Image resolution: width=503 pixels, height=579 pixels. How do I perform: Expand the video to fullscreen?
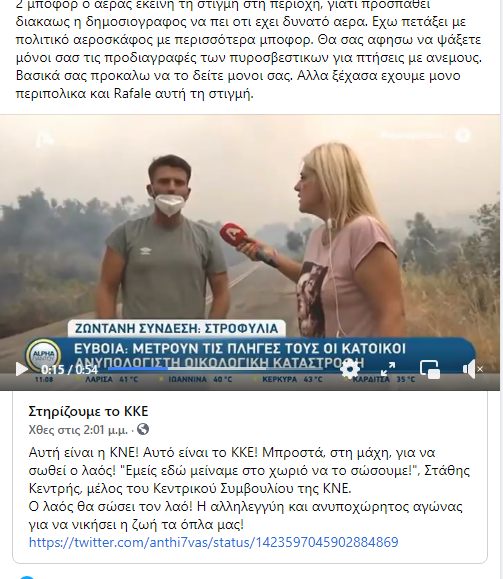point(388,369)
